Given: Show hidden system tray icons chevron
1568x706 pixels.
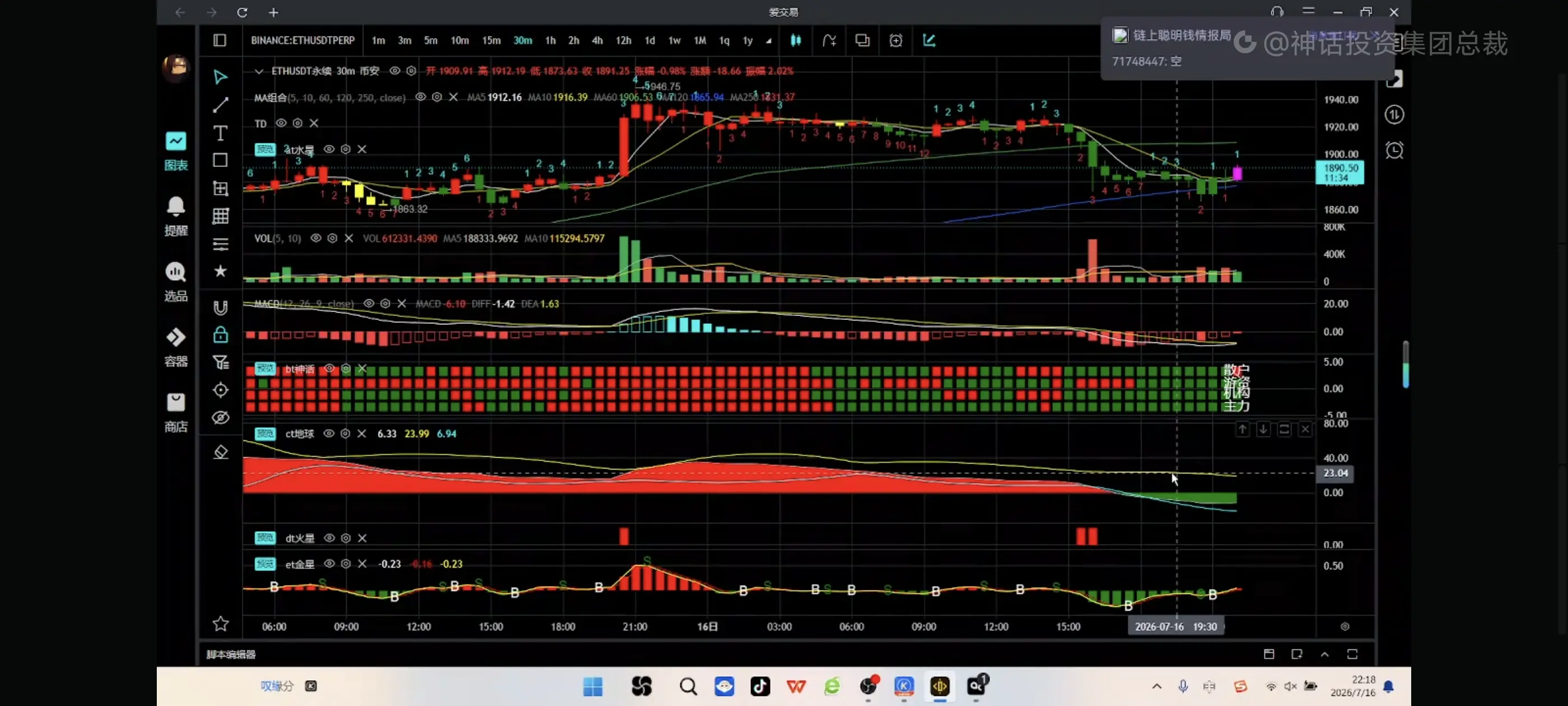Looking at the screenshot, I should click(1156, 686).
